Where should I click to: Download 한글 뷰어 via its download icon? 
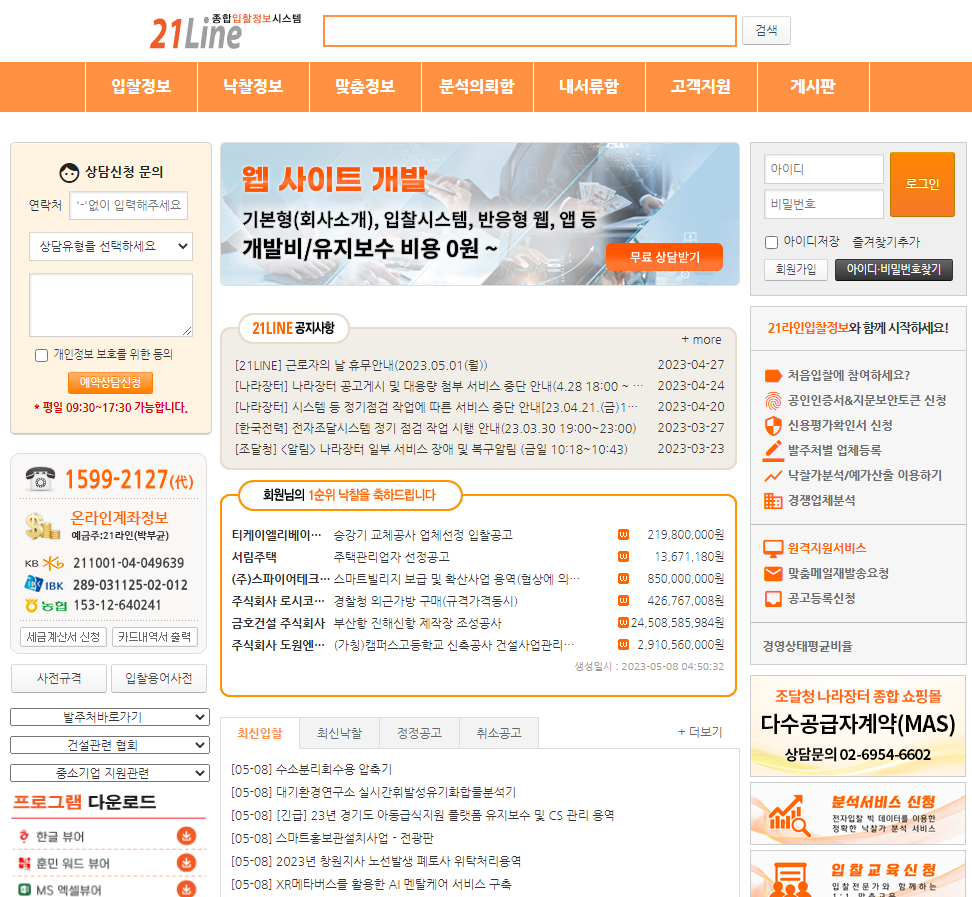click(x=186, y=837)
